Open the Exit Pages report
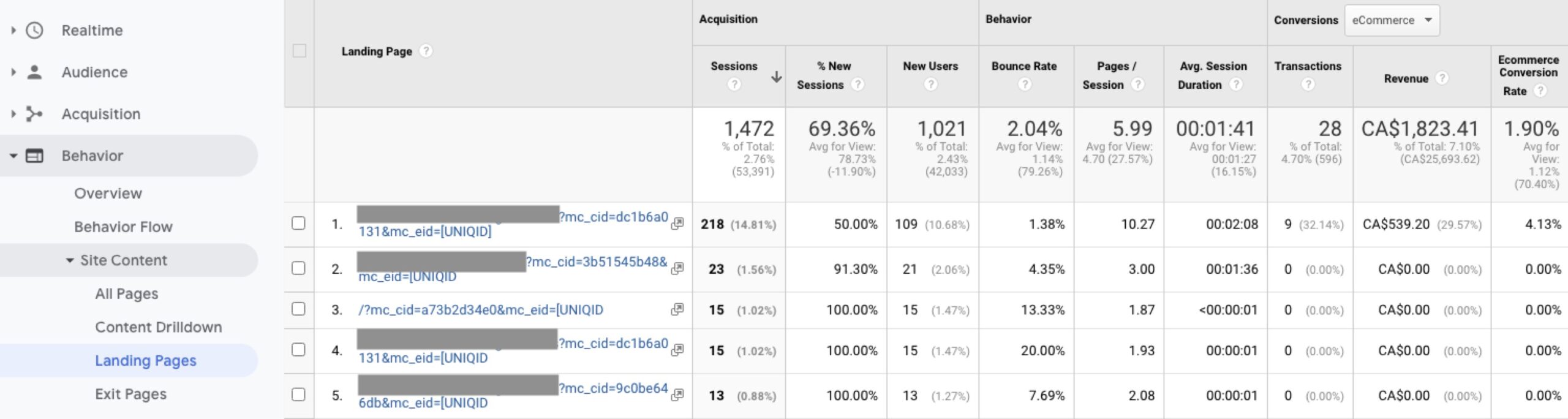Screen dimensions: 1568x419 tap(130, 394)
